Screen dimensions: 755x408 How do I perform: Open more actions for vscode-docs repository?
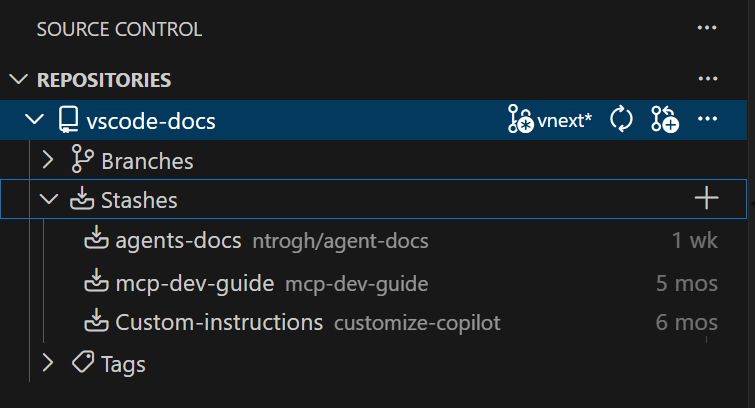point(708,121)
